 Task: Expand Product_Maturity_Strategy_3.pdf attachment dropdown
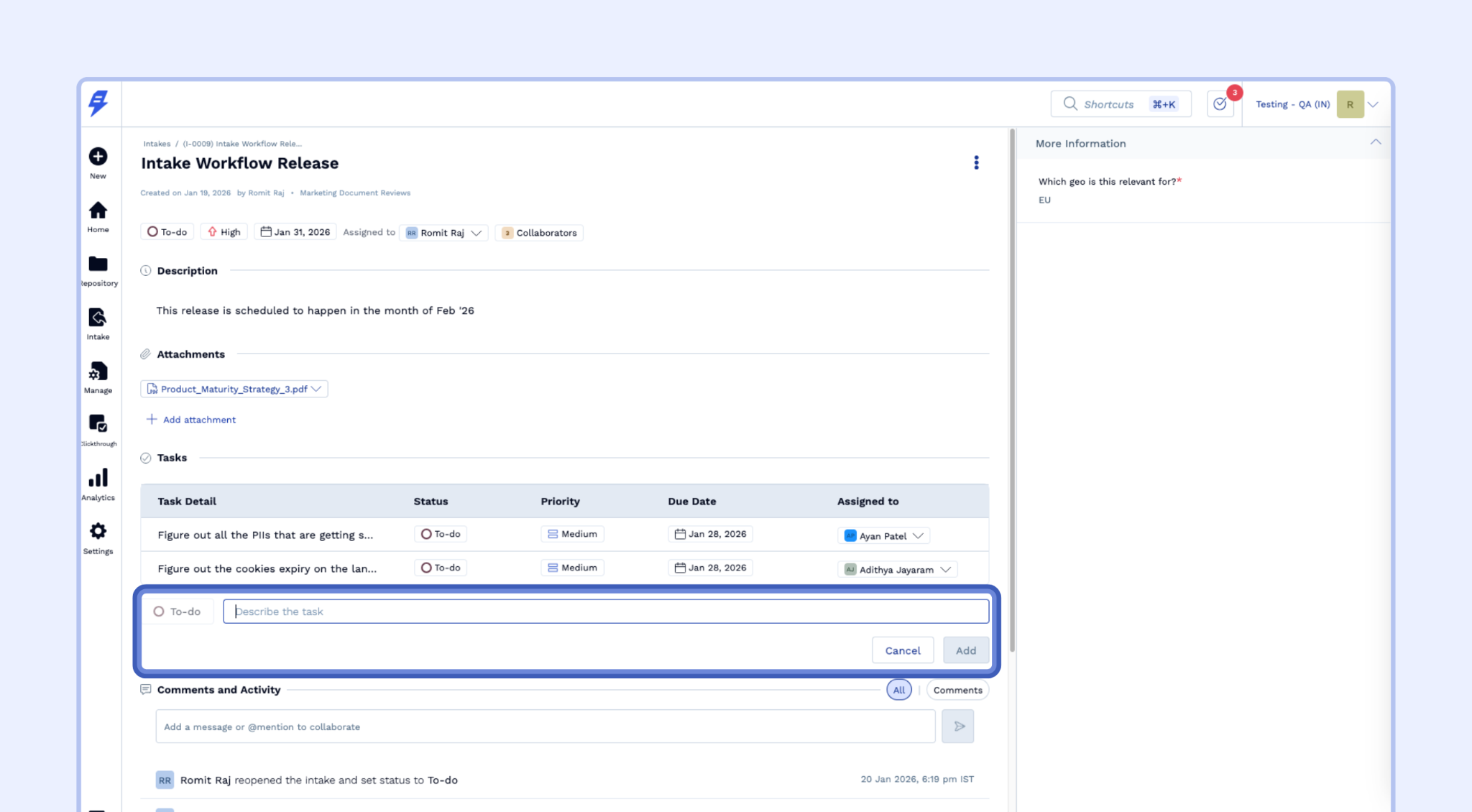tap(316, 389)
